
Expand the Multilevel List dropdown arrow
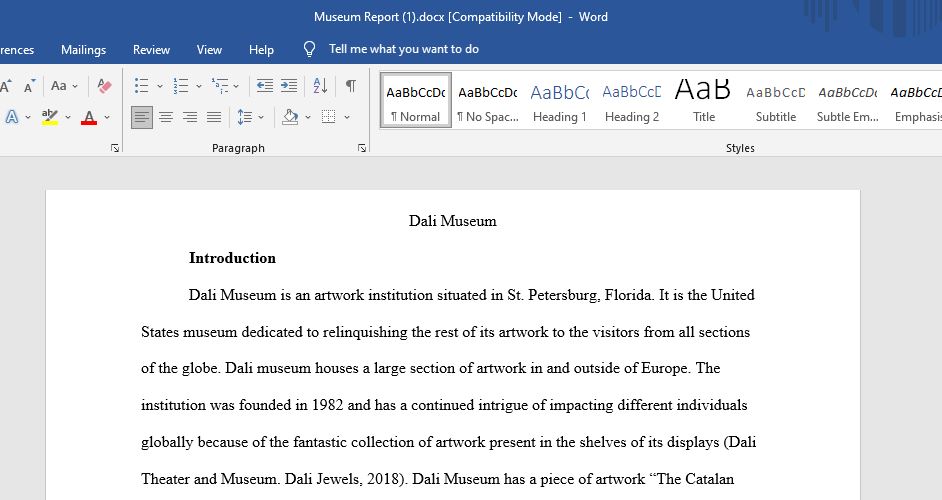[x=236, y=87]
